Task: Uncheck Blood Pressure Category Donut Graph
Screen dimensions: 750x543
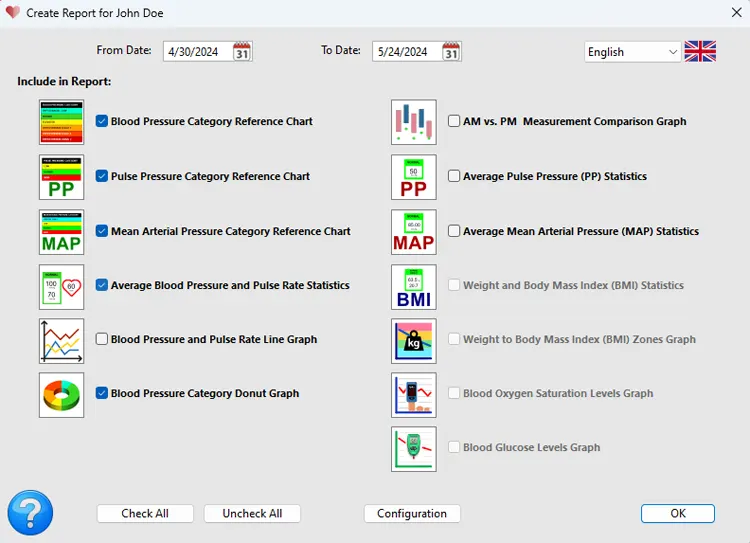Action: [x=102, y=394]
